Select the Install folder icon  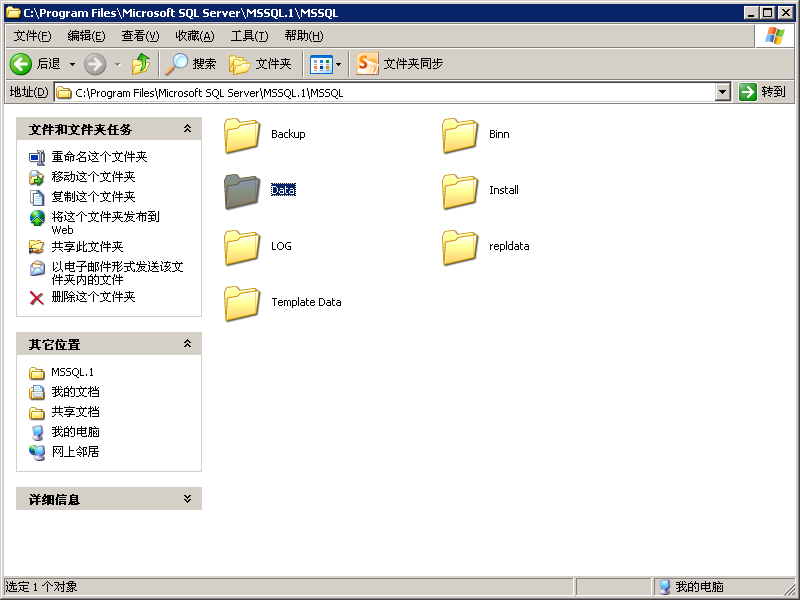[x=460, y=191]
